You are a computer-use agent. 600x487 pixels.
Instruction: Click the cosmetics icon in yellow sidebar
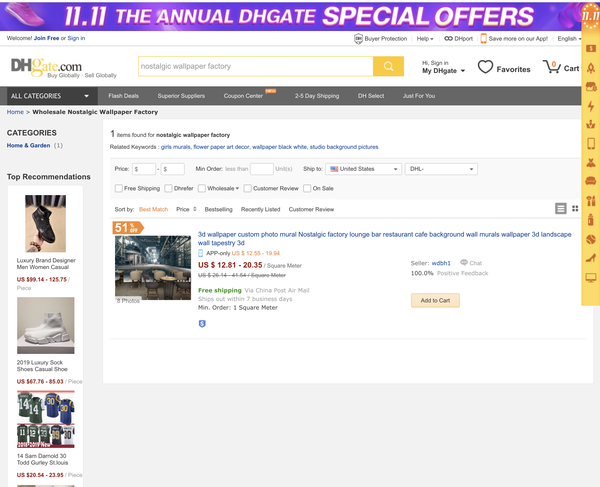tap(591, 200)
